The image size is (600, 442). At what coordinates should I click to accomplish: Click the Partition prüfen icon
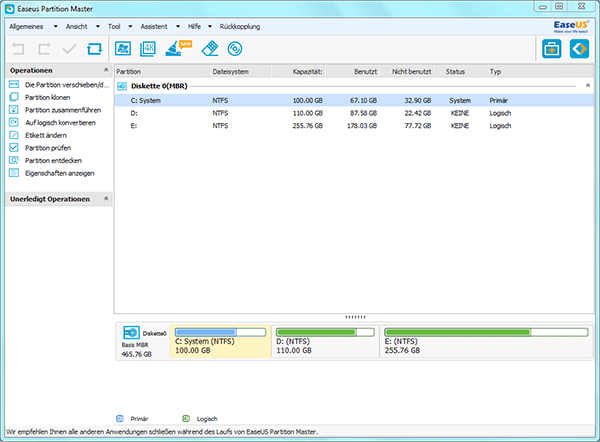pyautogui.click(x=14, y=147)
